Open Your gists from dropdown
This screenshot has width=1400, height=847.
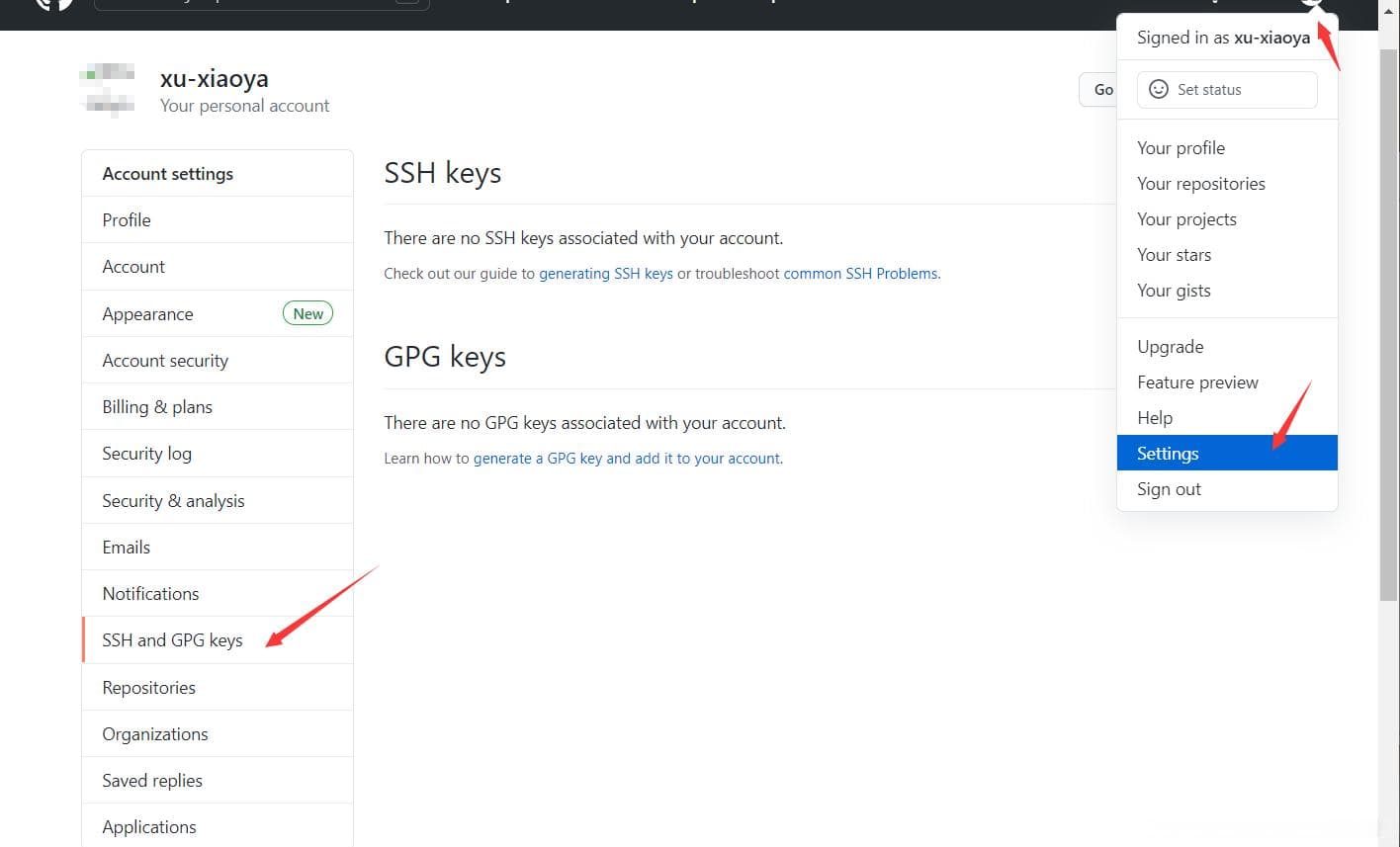click(1227, 291)
